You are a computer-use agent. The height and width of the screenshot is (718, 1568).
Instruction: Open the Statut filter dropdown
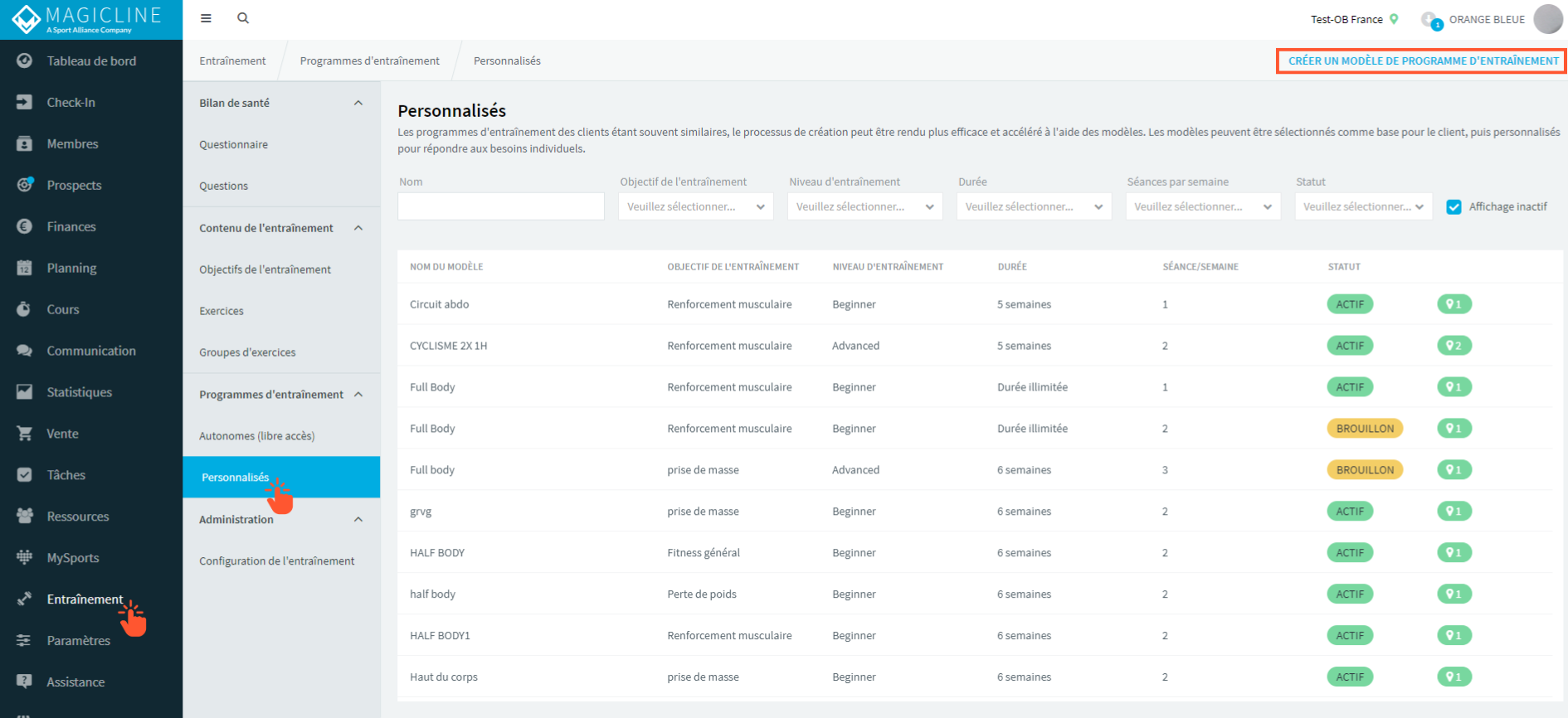(x=1364, y=206)
